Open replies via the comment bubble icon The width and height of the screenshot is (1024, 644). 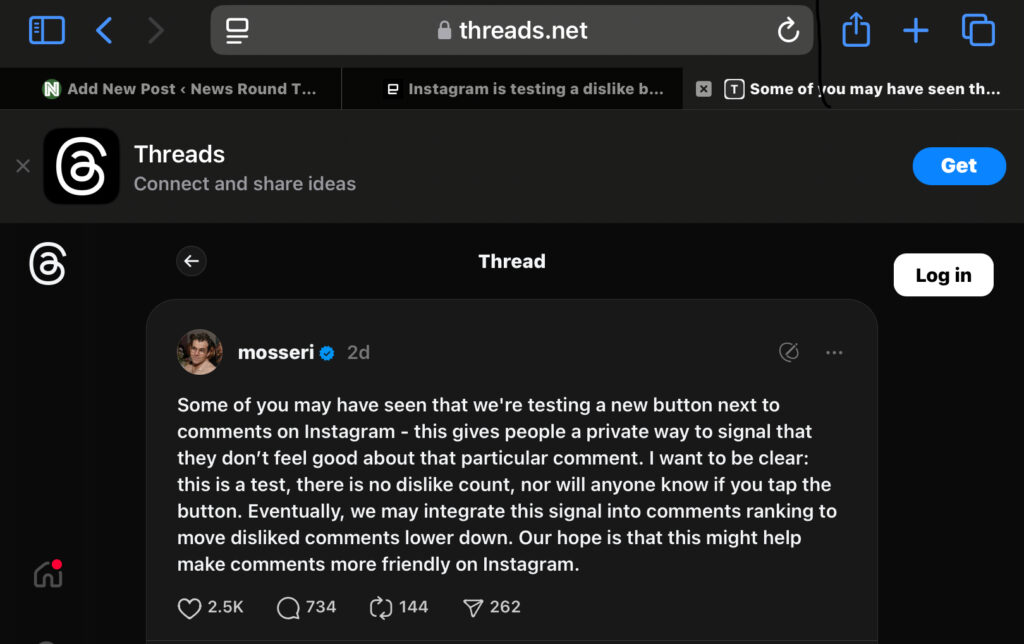288,607
